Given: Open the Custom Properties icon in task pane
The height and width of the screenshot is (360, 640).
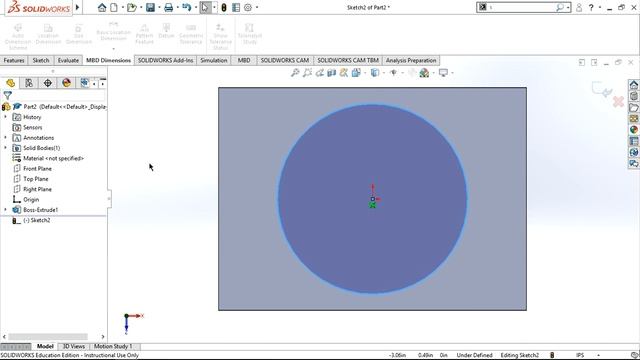Looking at the screenshot, I should click(633, 141).
